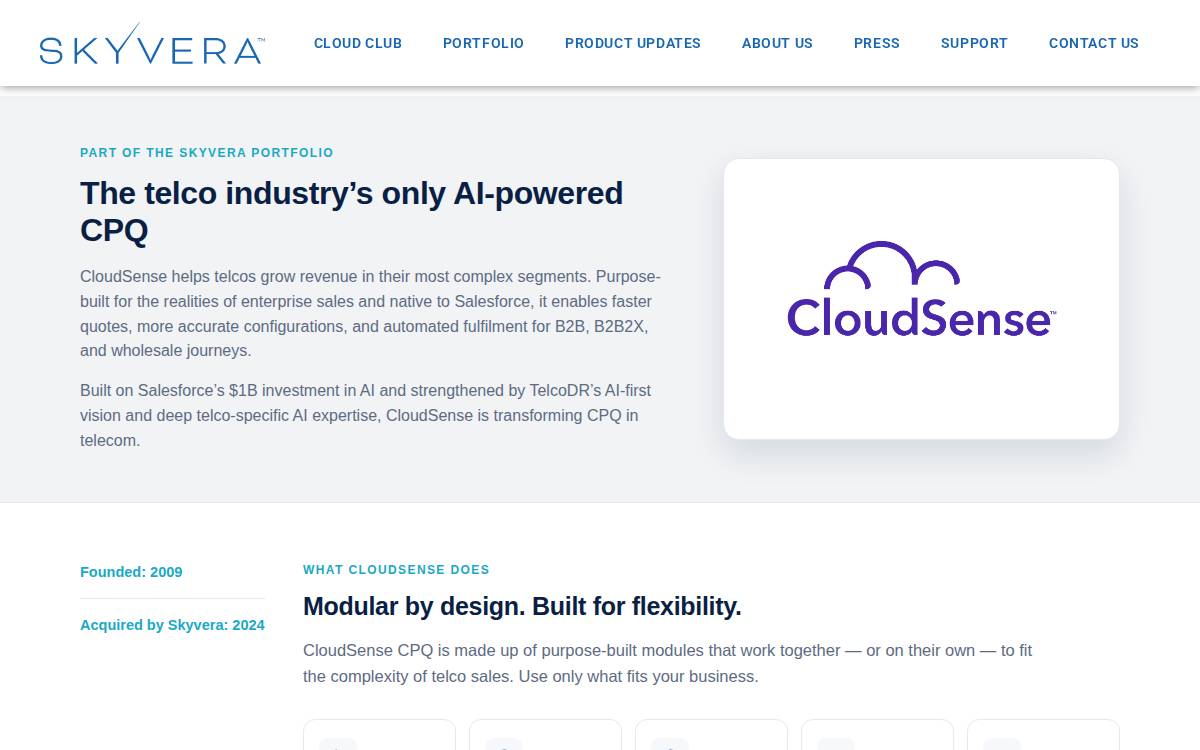The height and width of the screenshot is (750, 1200).
Task: Click the "Founded: 2009" text
Action: coord(131,572)
